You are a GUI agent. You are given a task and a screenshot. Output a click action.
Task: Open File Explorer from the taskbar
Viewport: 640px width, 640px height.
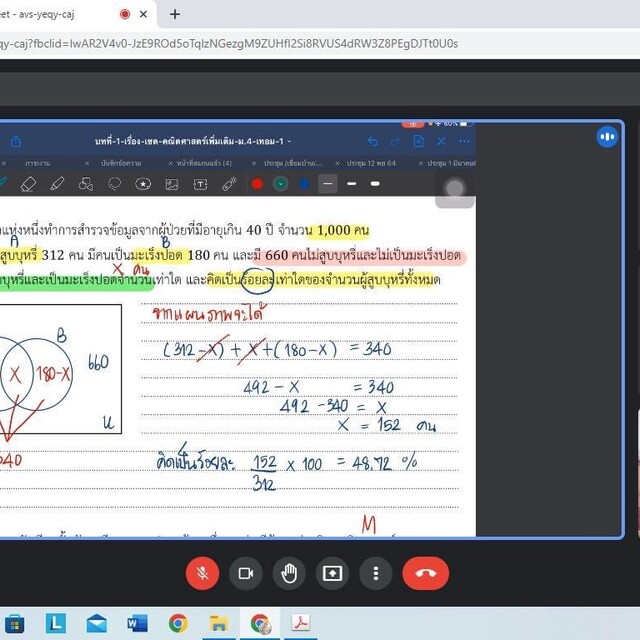[217, 624]
